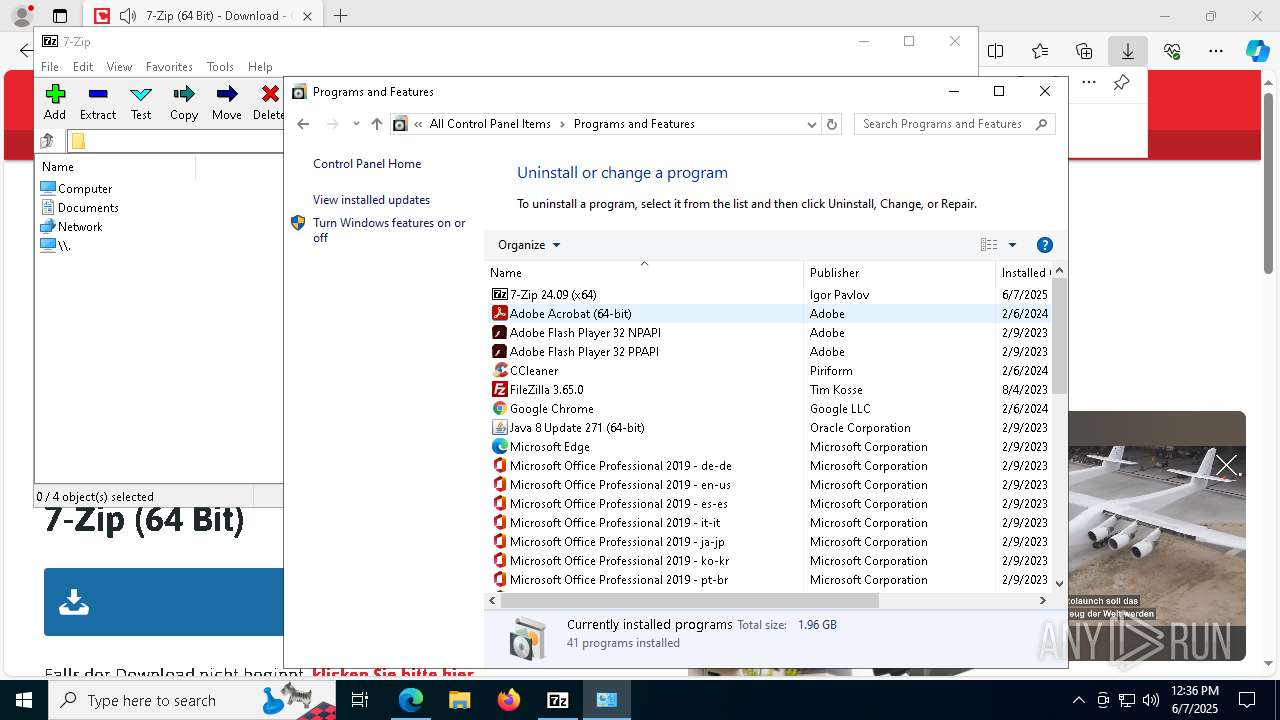Go up to All Control Panel Items

(376, 124)
